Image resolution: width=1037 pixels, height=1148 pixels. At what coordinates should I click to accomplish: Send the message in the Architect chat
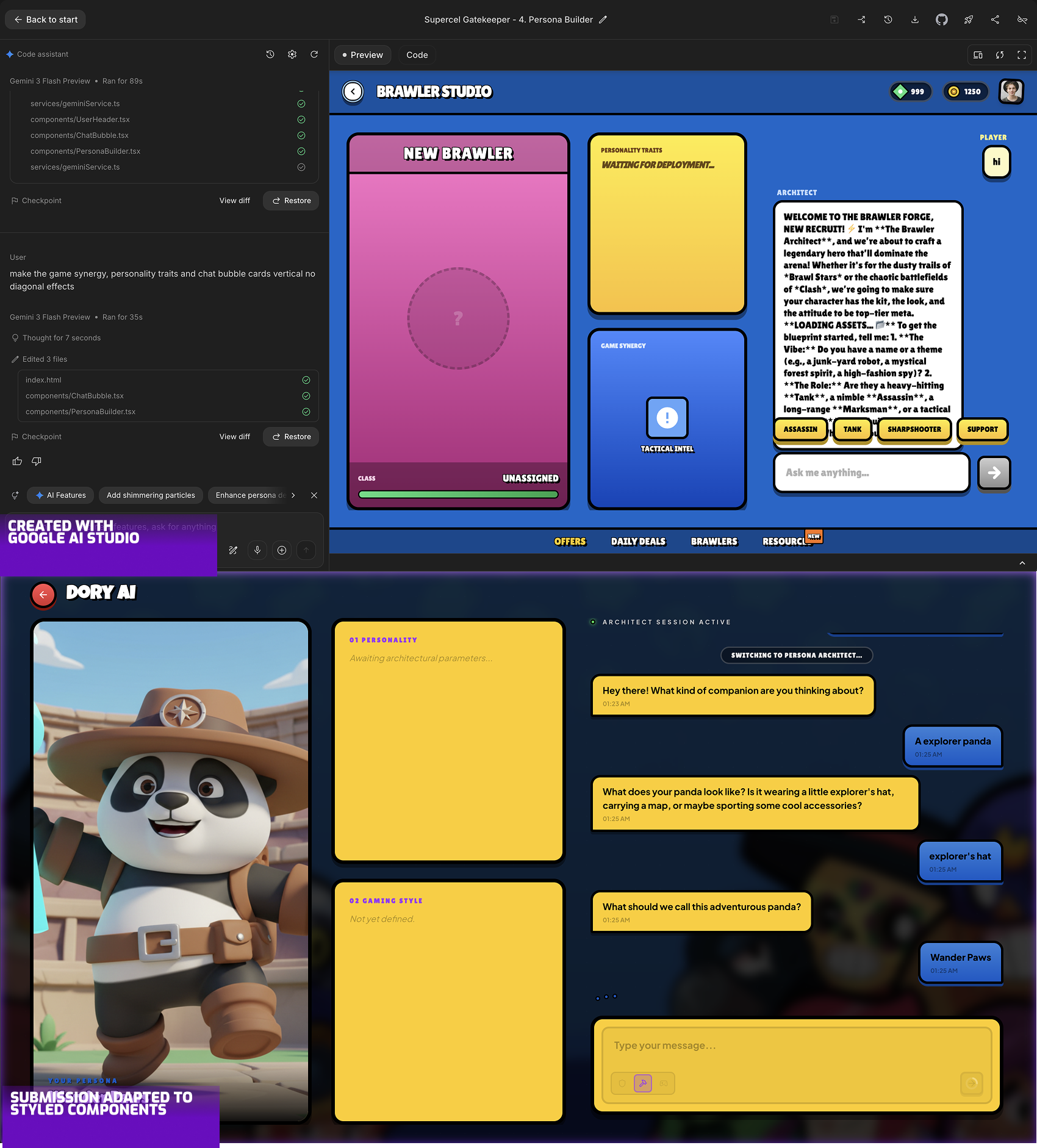tap(994, 473)
